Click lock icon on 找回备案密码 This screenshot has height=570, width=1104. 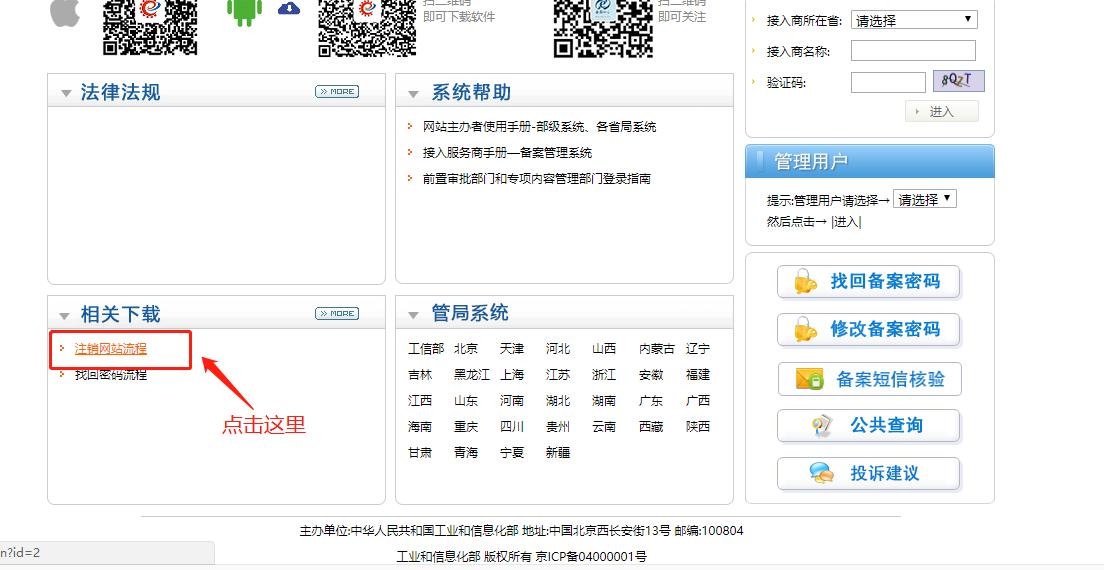point(804,281)
